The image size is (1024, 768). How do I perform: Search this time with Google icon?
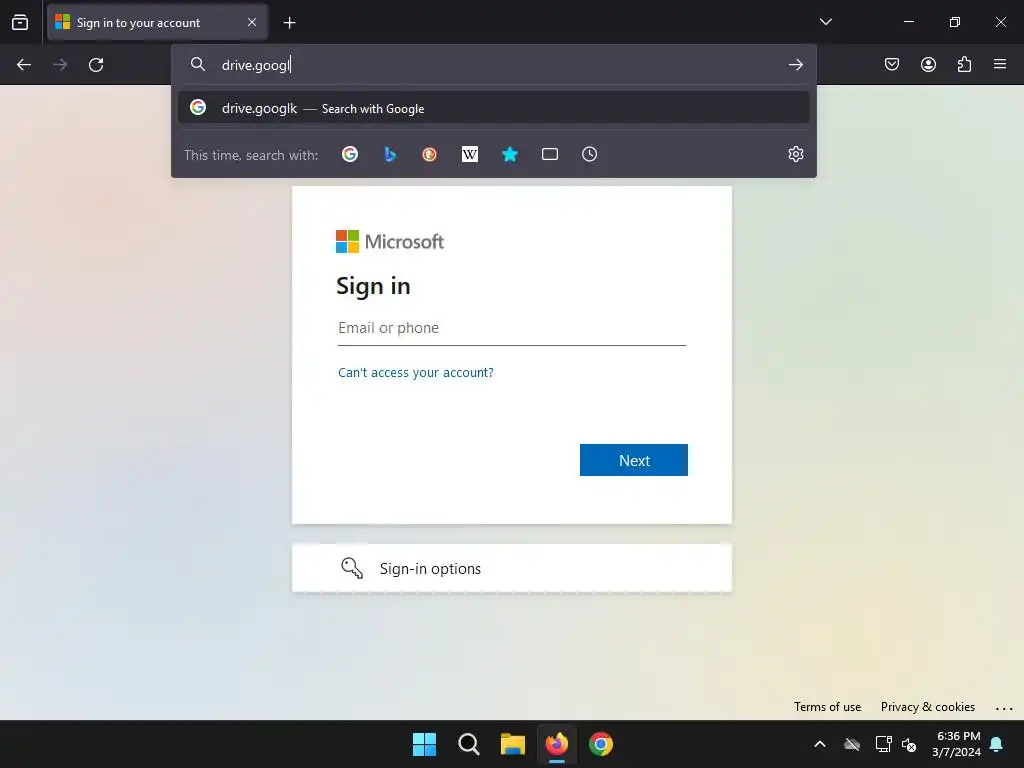click(350, 154)
